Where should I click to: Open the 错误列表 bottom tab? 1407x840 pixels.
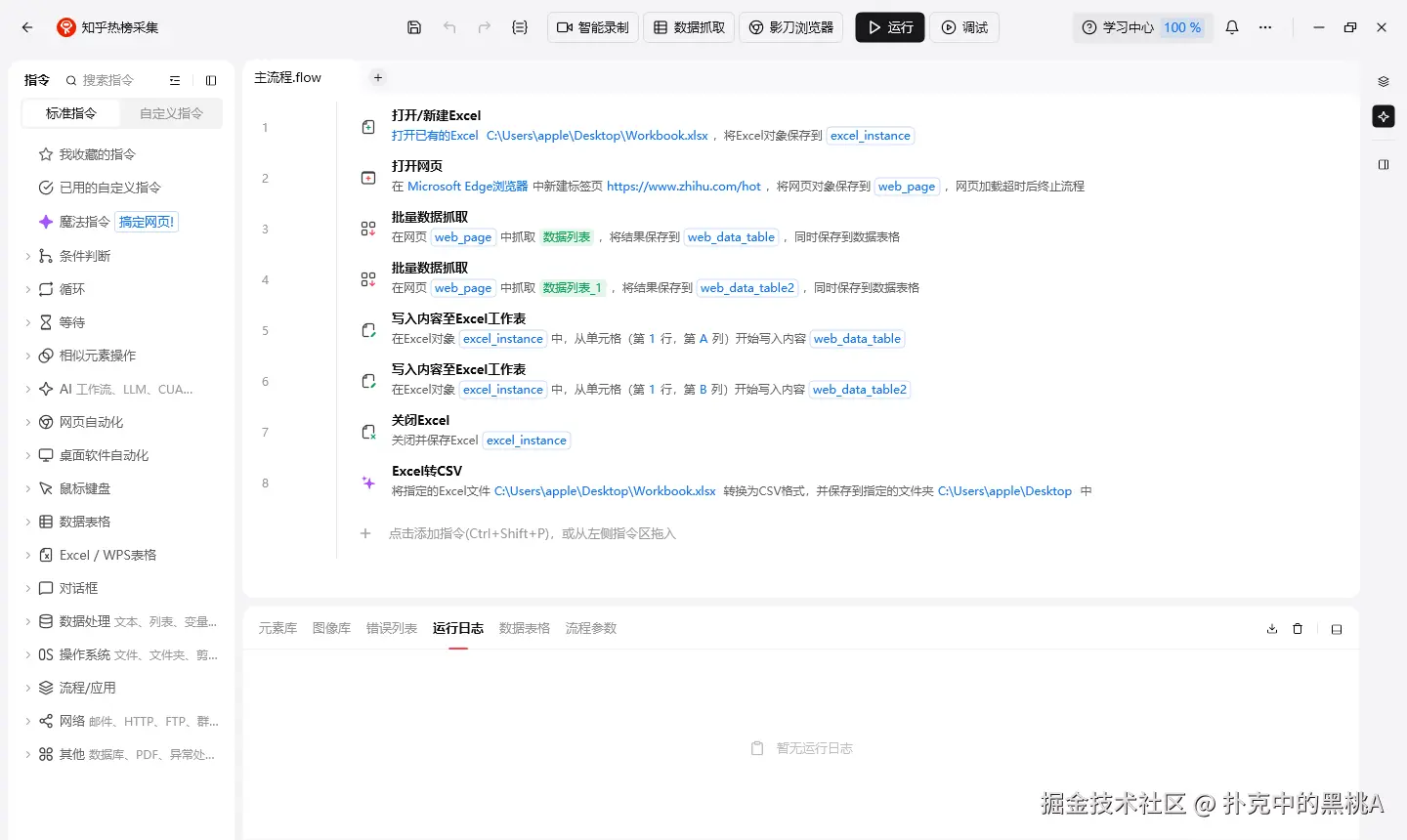392,628
